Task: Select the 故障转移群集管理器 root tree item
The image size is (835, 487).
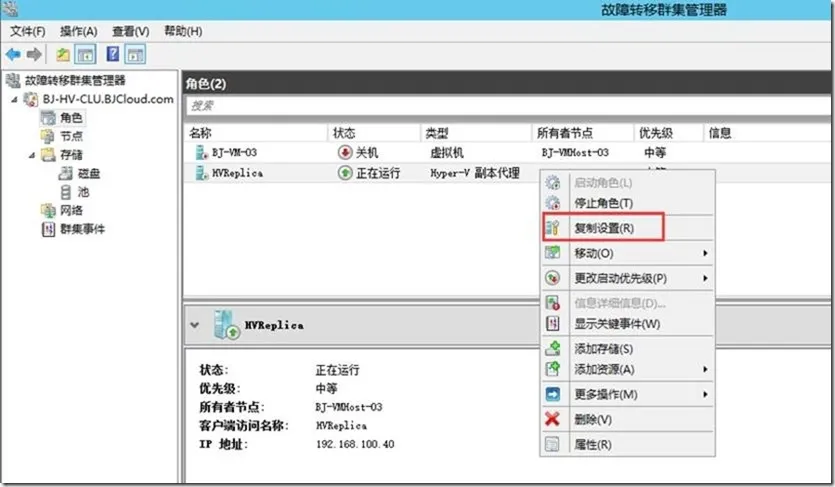Action: click(75, 81)
